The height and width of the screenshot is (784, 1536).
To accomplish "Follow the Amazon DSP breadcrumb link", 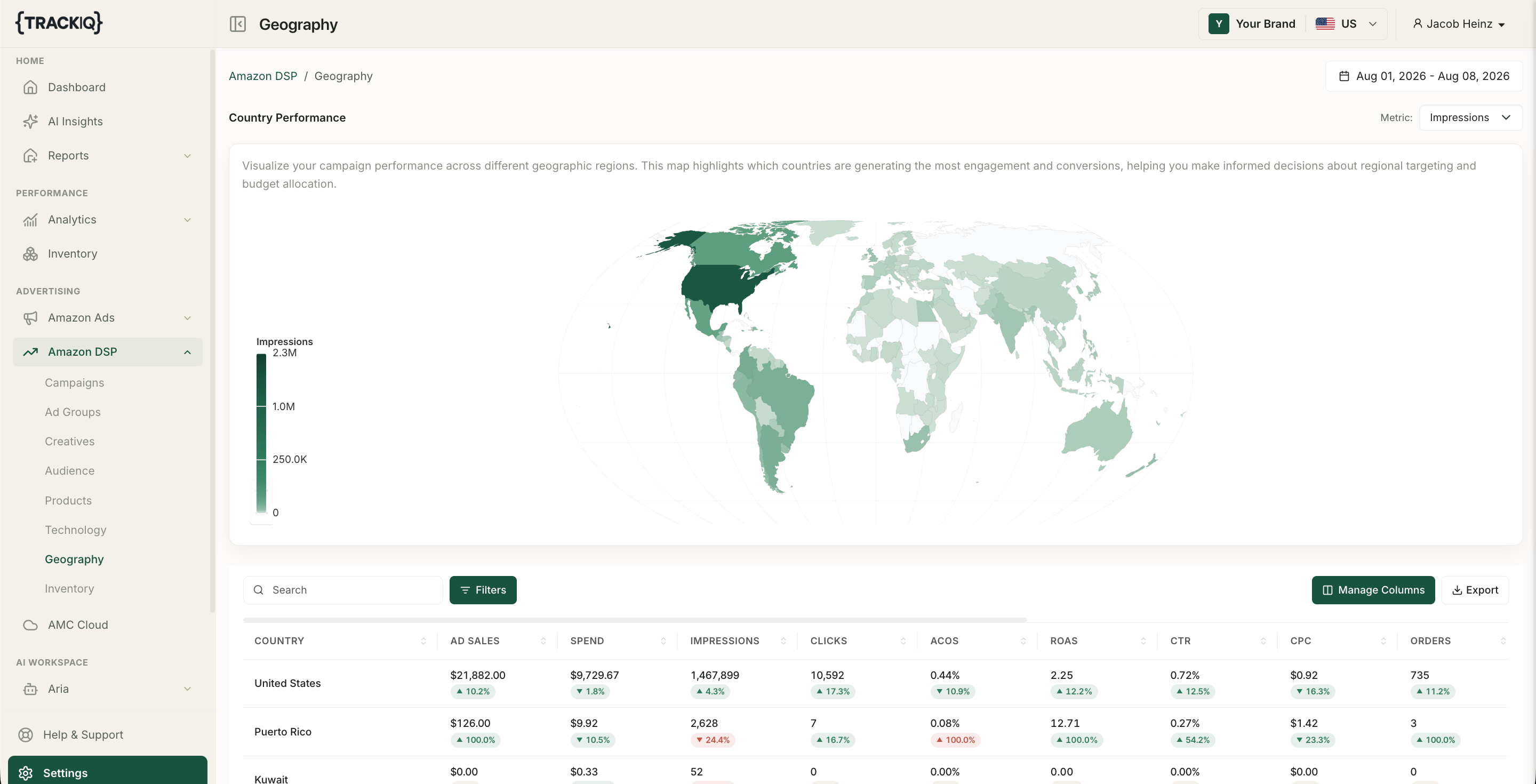I will point(263,76).
